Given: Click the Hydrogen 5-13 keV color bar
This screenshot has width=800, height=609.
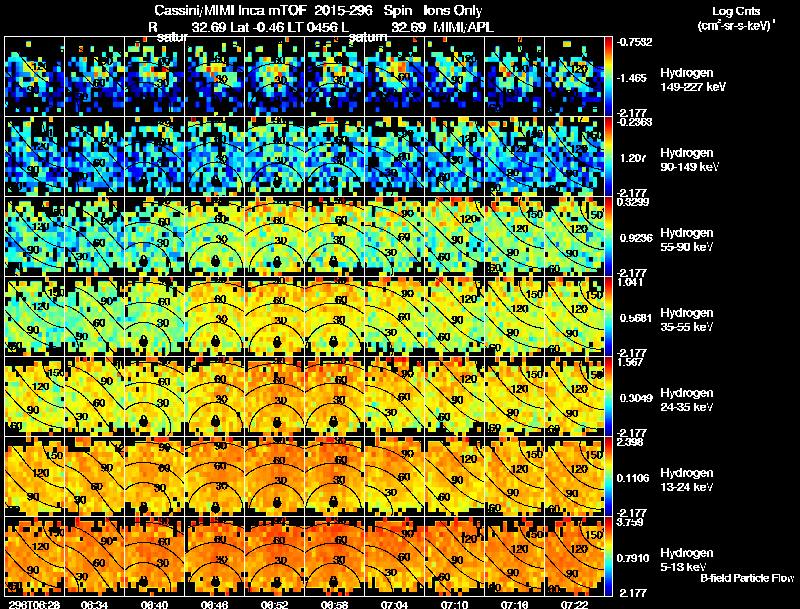Looking at the screenshot, I should coord(608,556).
